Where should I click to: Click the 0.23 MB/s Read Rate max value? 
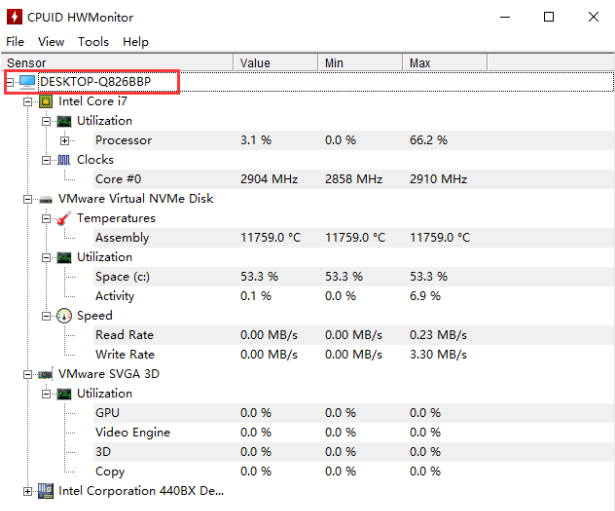click(439, 335)
